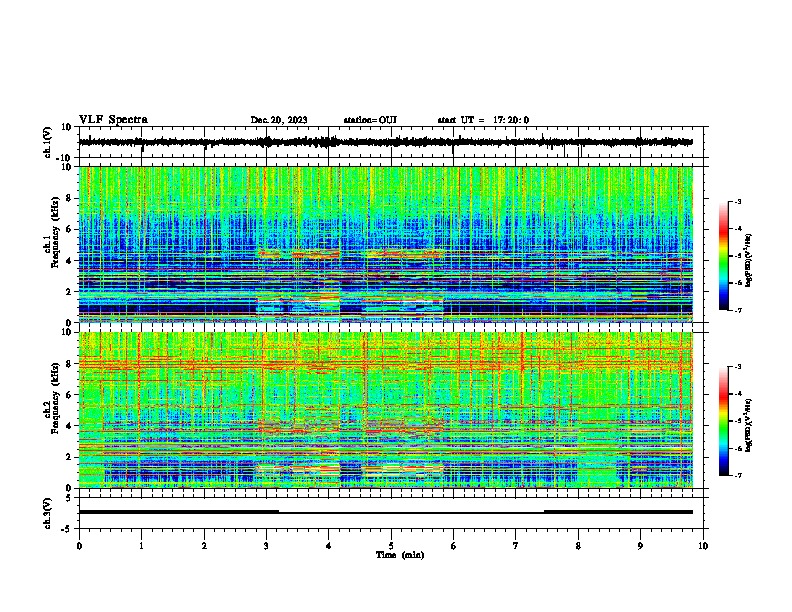The width and height of the screenshot is (792, 612).
Task: Click the ch.1 spectrogram color scale bar
Action: click(724, 256)
